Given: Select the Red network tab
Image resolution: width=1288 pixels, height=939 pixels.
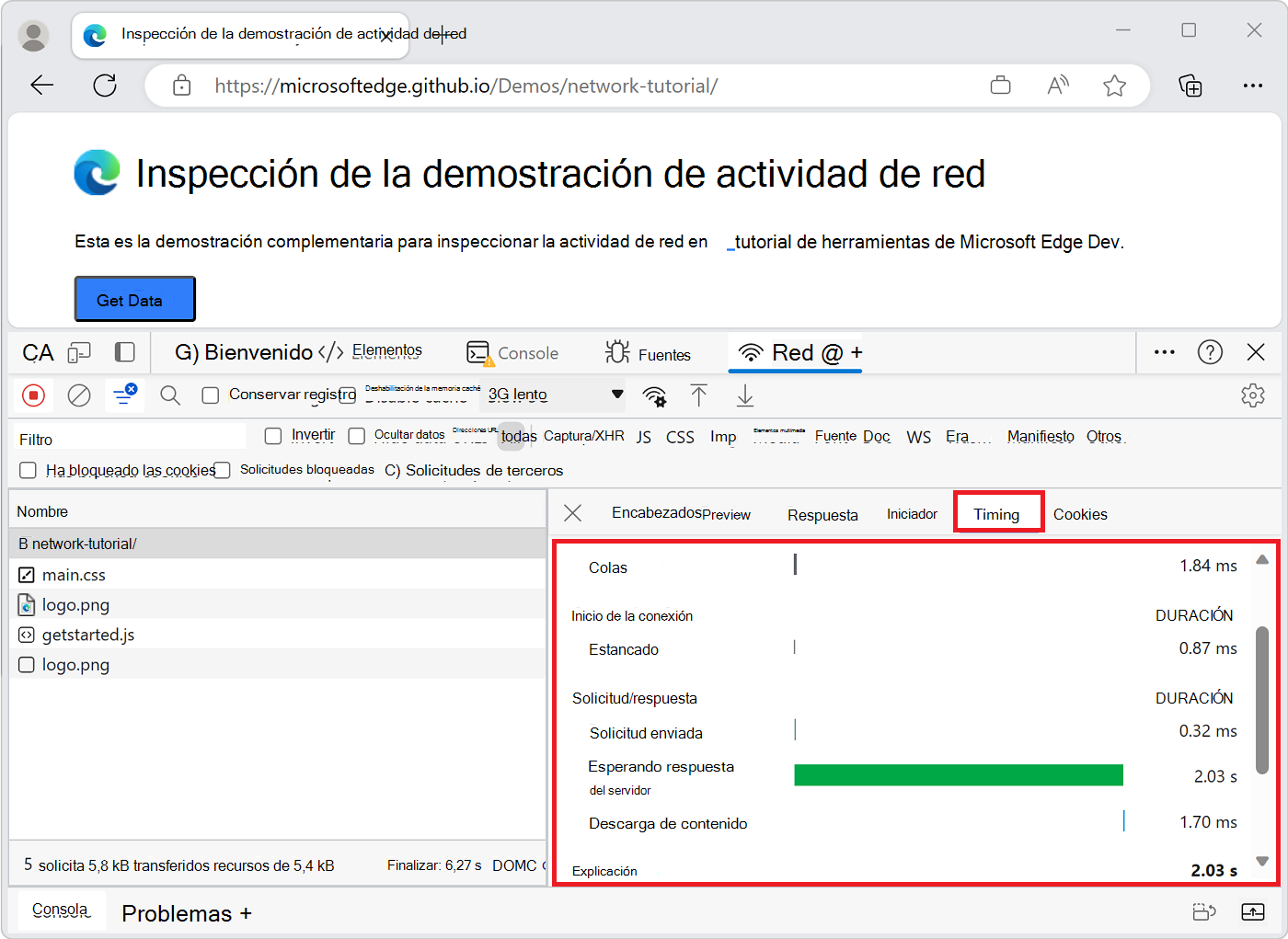Looking at the screenshot, I should click(x=794, y=353).
